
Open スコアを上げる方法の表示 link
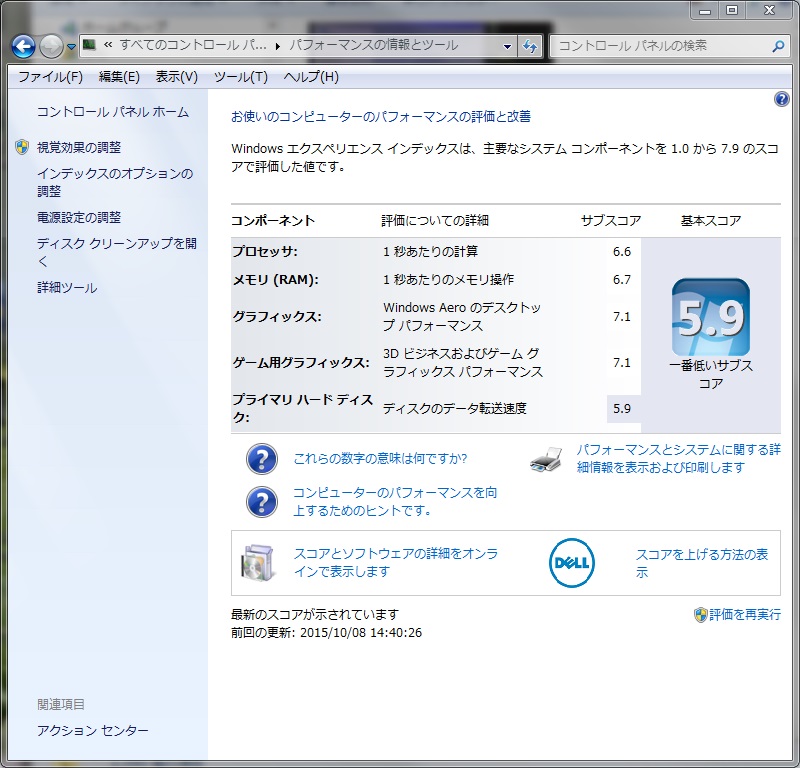pyautogui.click(x=702, y=563)
